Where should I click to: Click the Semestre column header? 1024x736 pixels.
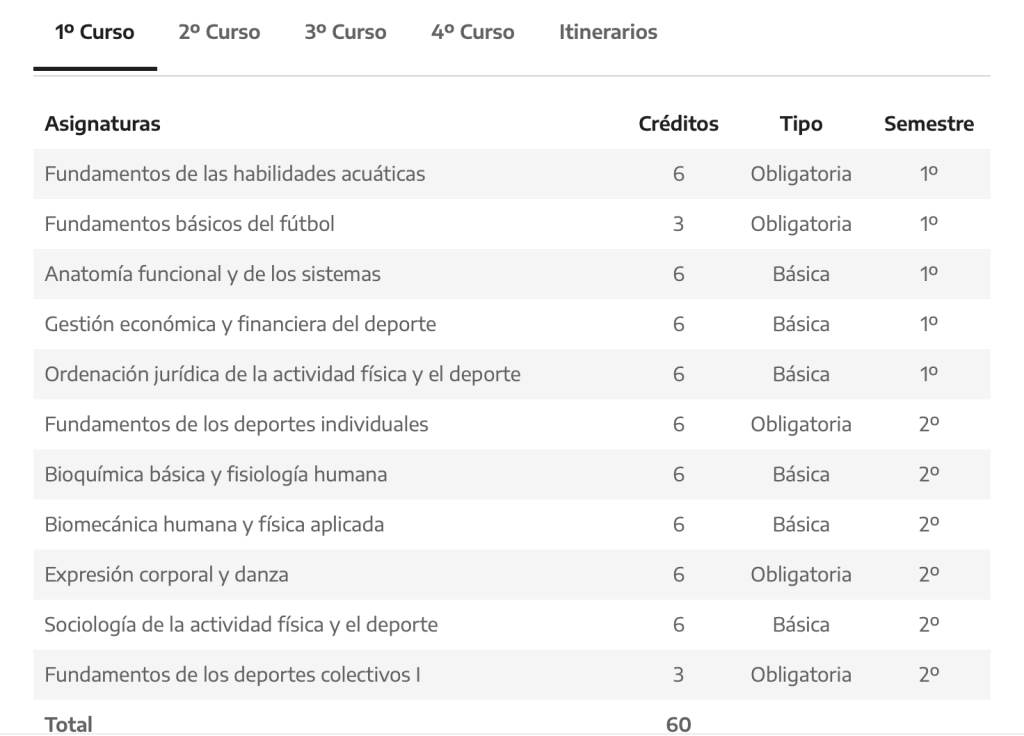(x=929, y=123)
